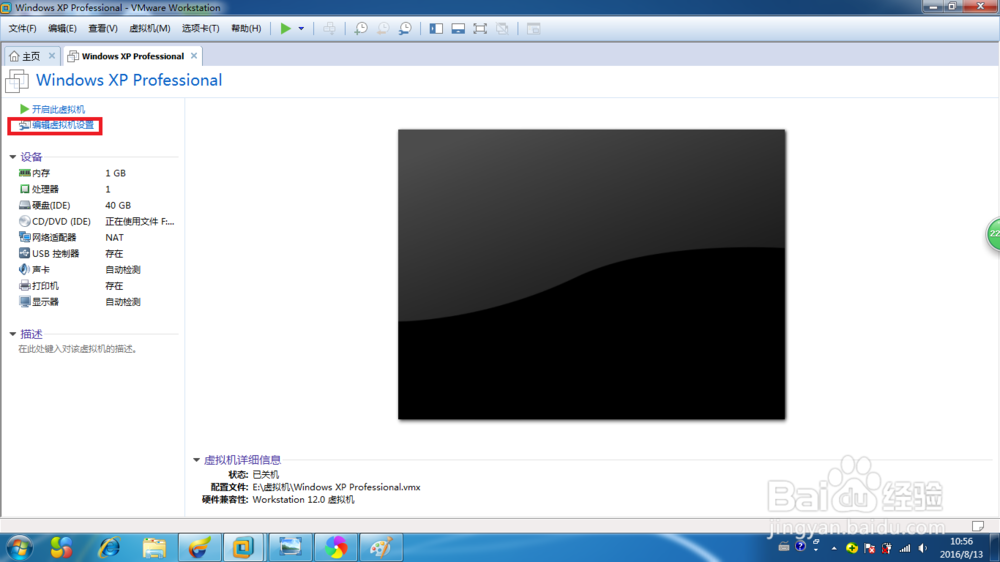Click the configuration file path text
The width and height of the screenshot is (1000, 562).
point(336,487)
